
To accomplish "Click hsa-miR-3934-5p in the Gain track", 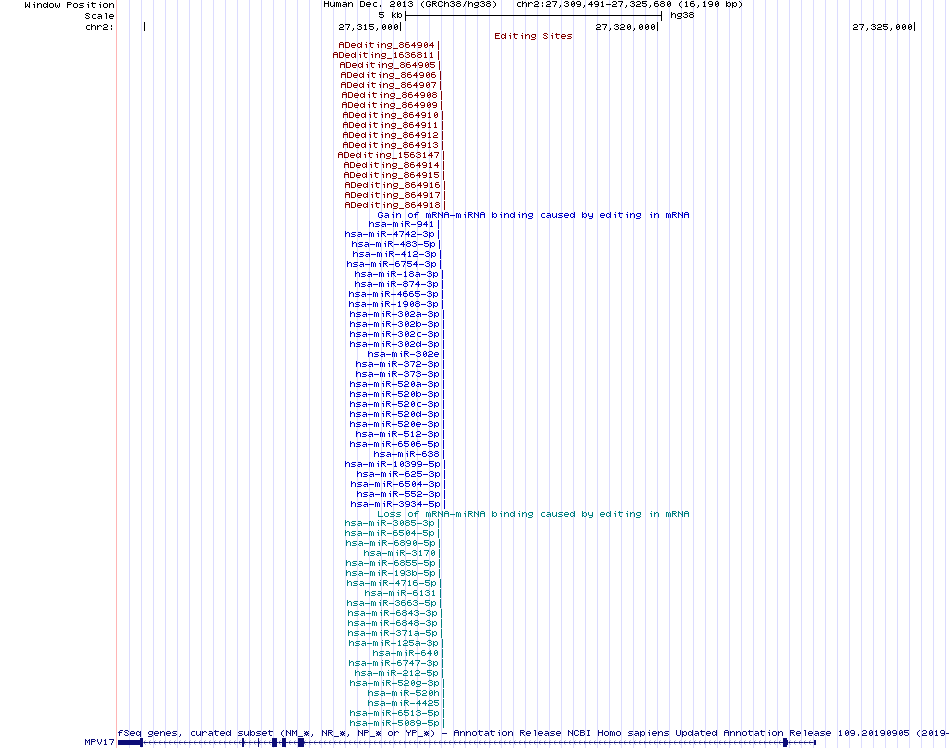I will [396, 504].
